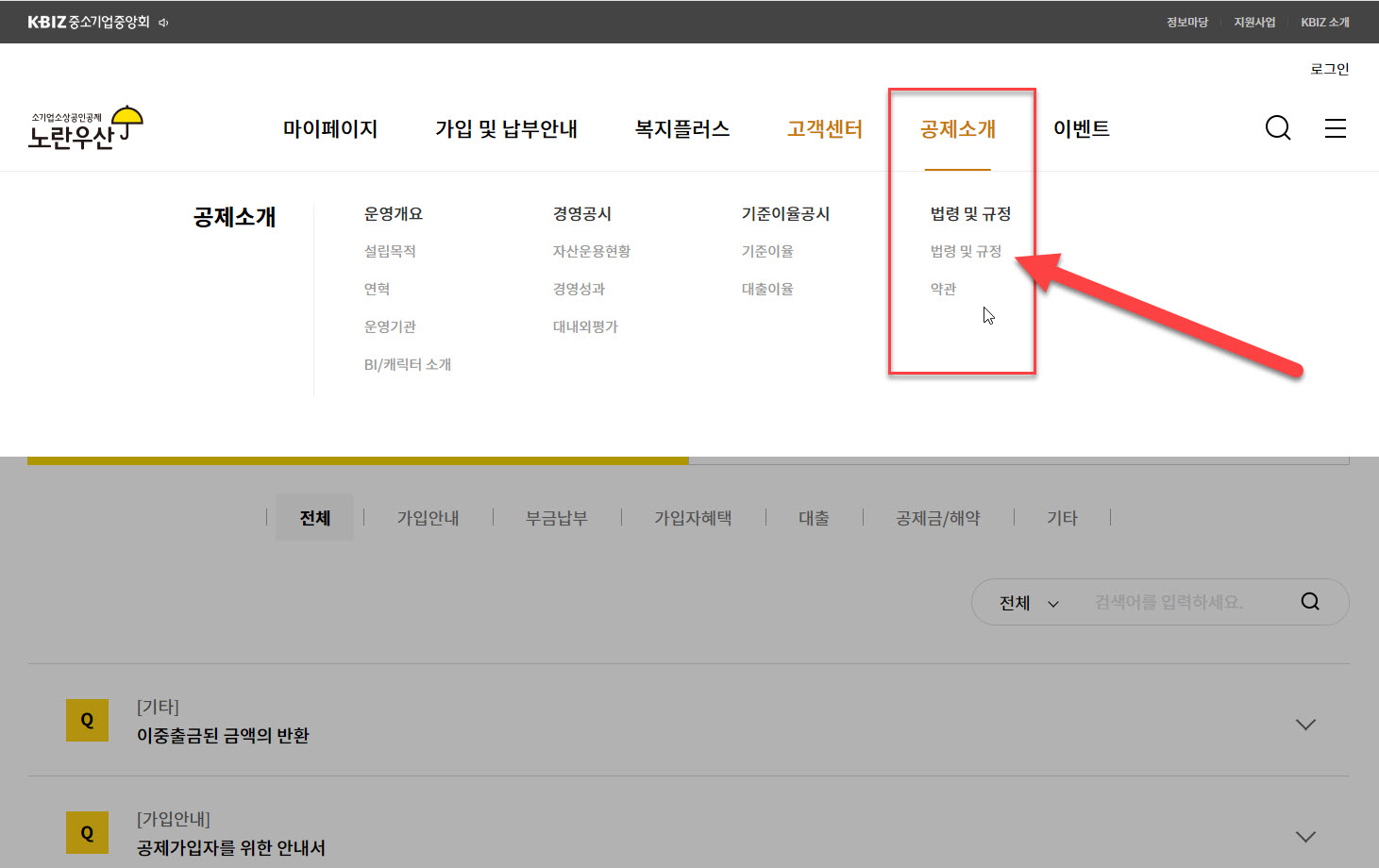Open the 정보마당 top link
The width and height of the screenshot is (1379, 868).
[x=1187, y=22]
